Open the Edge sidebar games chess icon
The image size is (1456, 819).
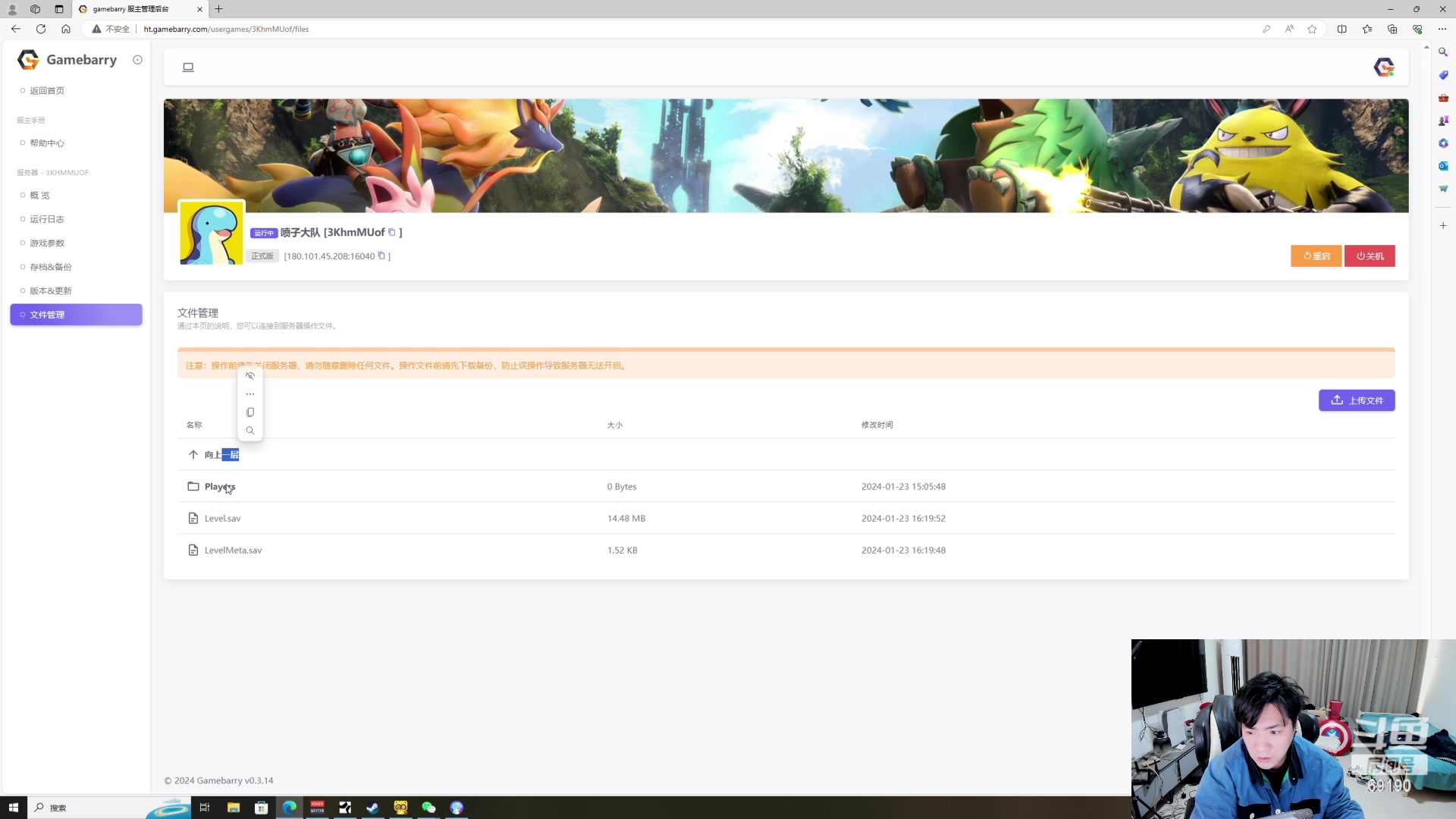pos(1443,121)
